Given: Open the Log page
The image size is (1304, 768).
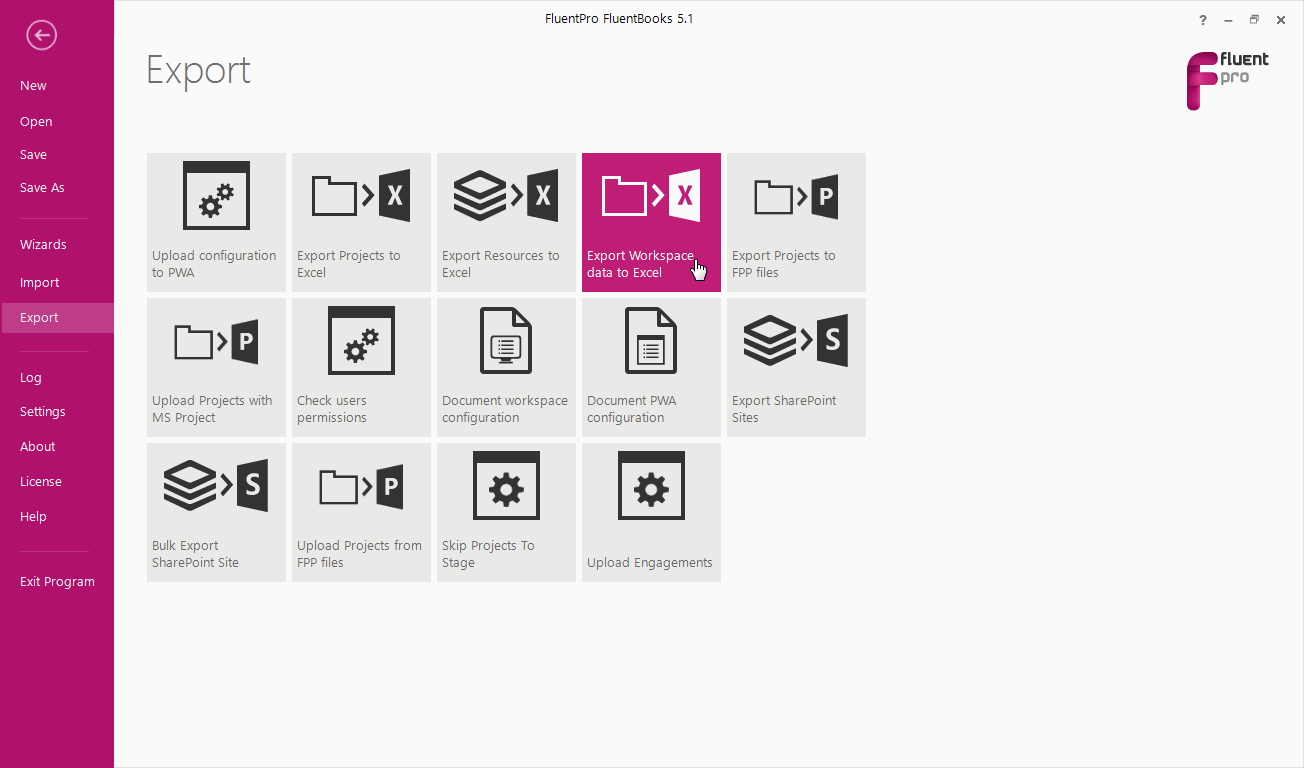Looking at the screenshot, I should (x=31, y=378).
